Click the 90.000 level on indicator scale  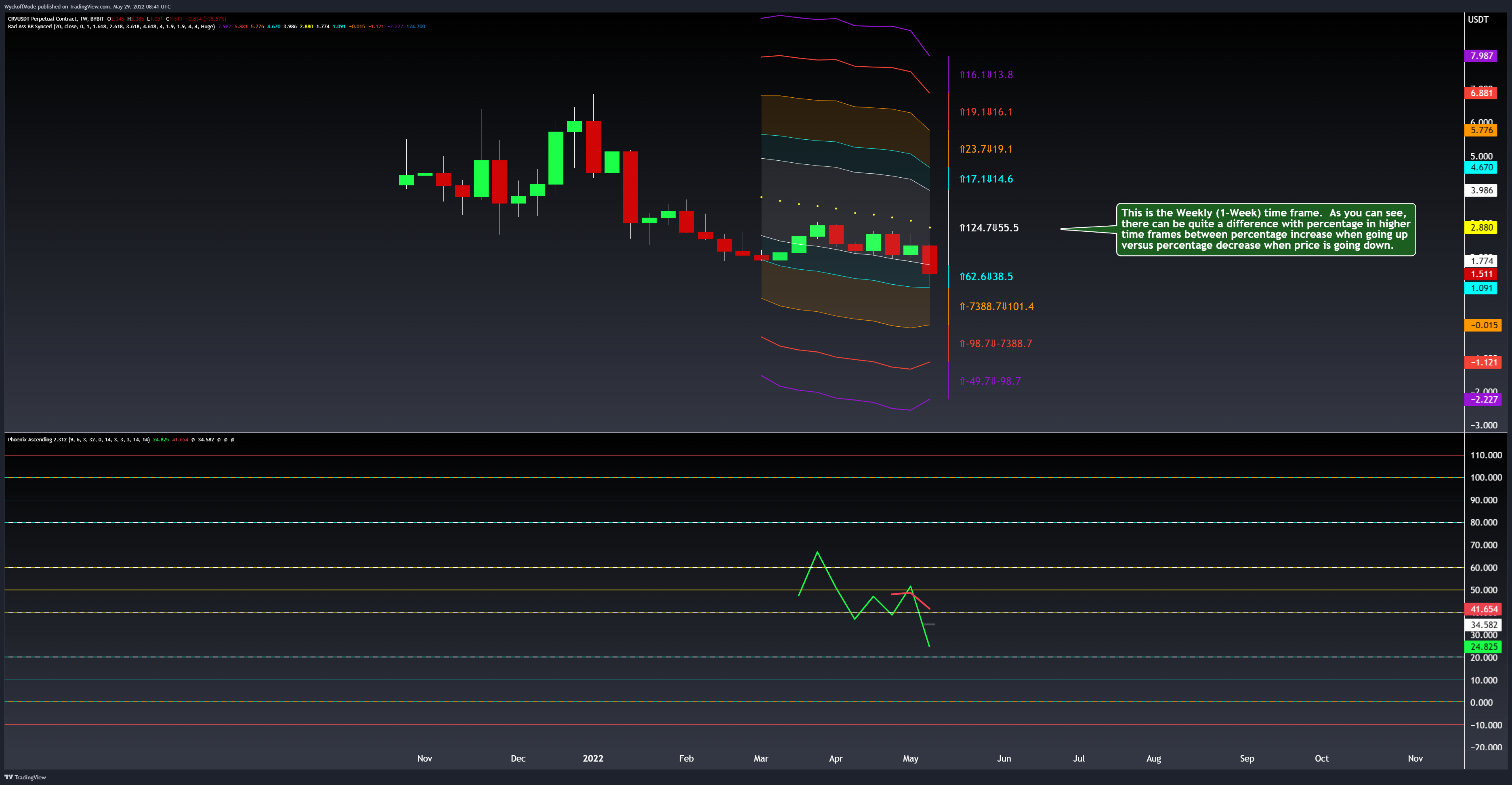pyautogui.click(x=1483, y=500)
